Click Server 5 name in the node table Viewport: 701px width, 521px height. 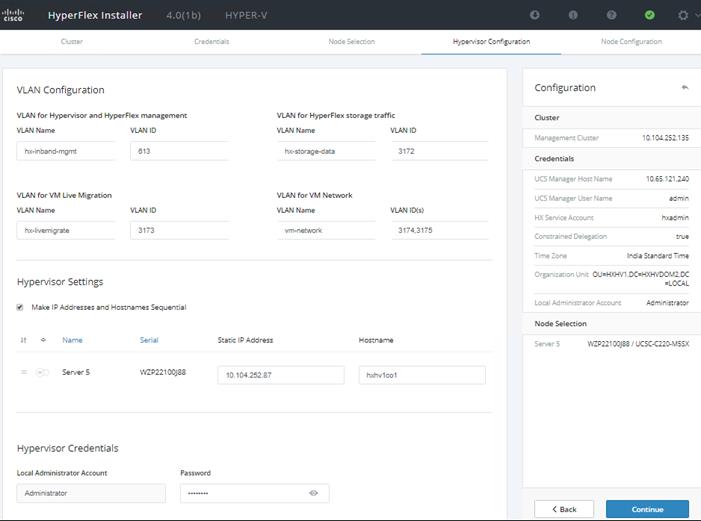pyautogui.click(x=76, y=372)
